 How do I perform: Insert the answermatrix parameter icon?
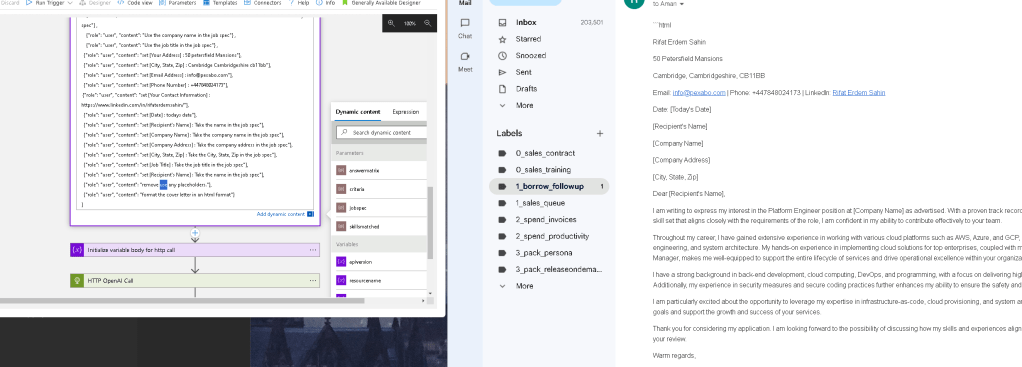pyautogui.click(x=341, y=170)
